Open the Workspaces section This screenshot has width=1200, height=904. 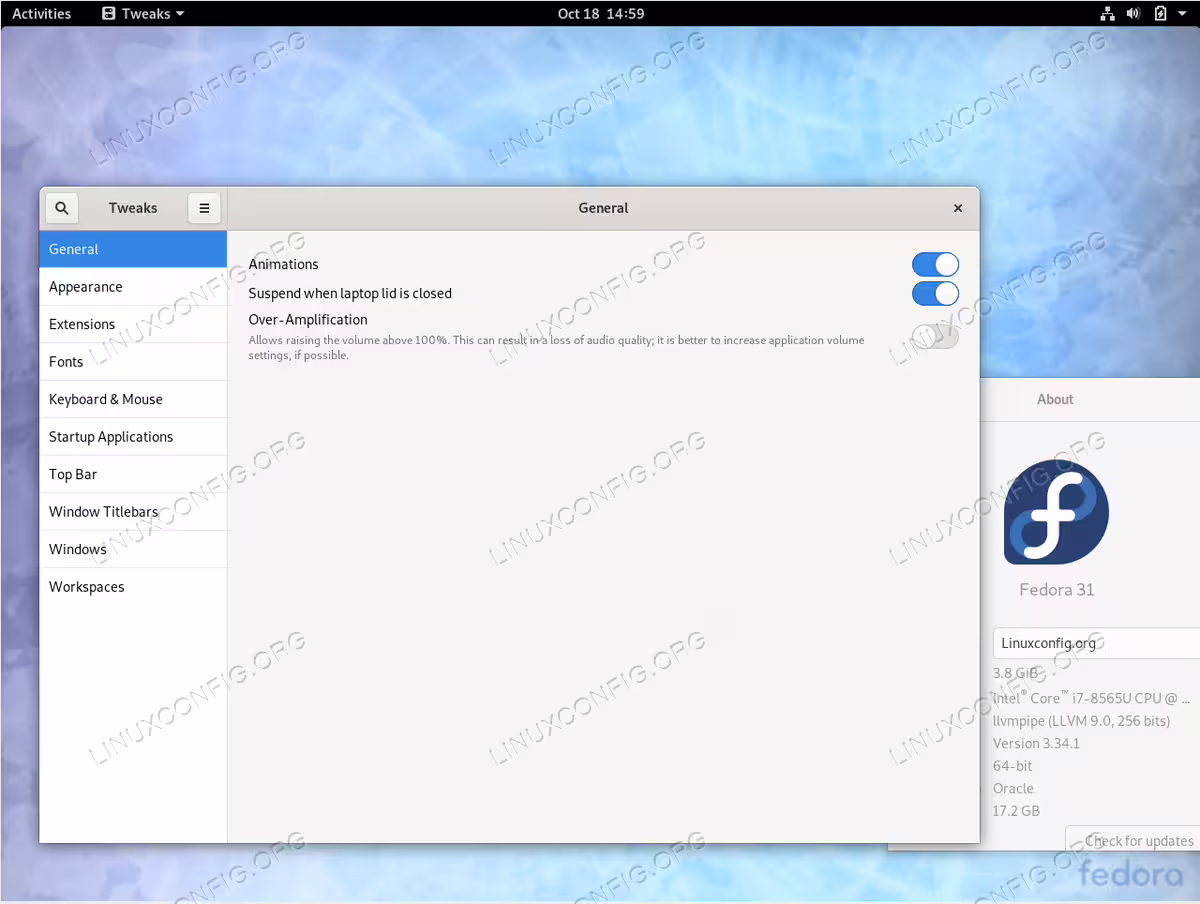[133, 587]
